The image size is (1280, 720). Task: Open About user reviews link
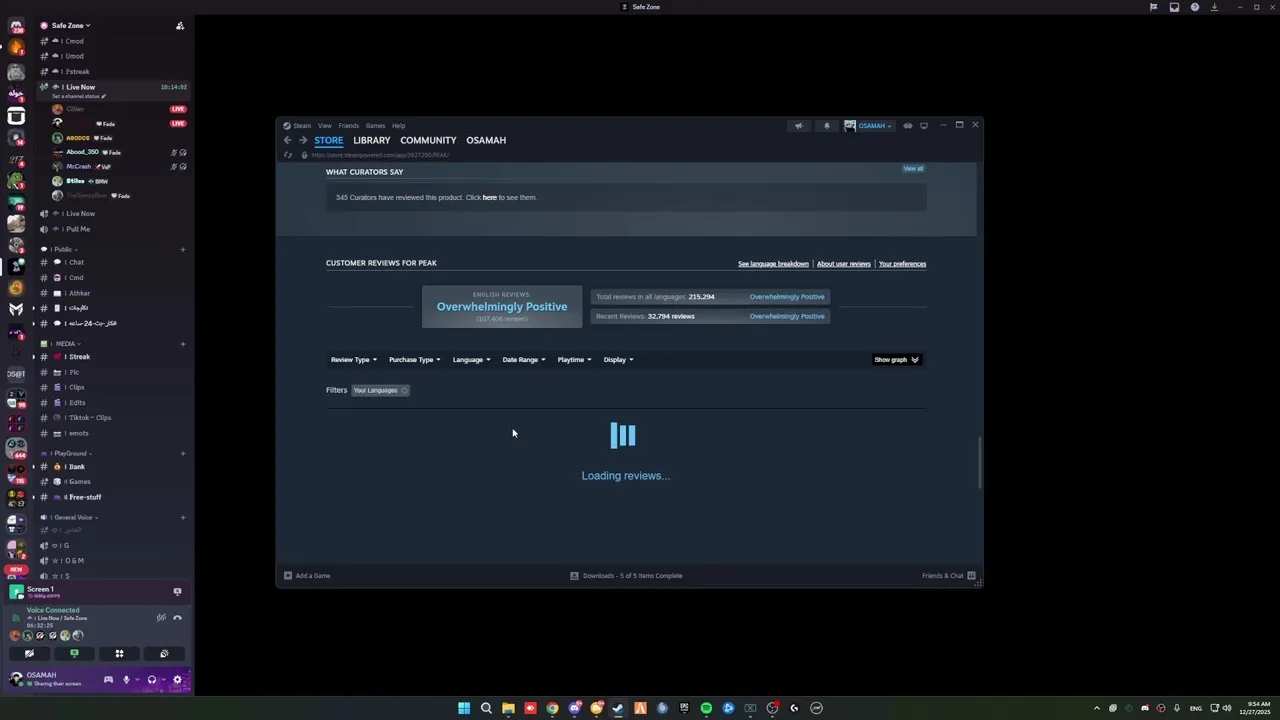point(844,264)
